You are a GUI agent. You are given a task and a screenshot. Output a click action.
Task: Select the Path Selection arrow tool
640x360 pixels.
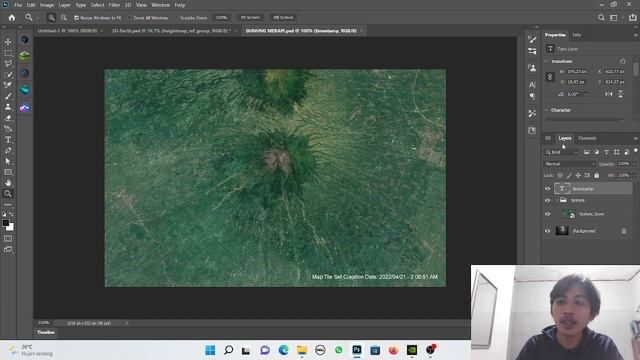pos(8,161)
